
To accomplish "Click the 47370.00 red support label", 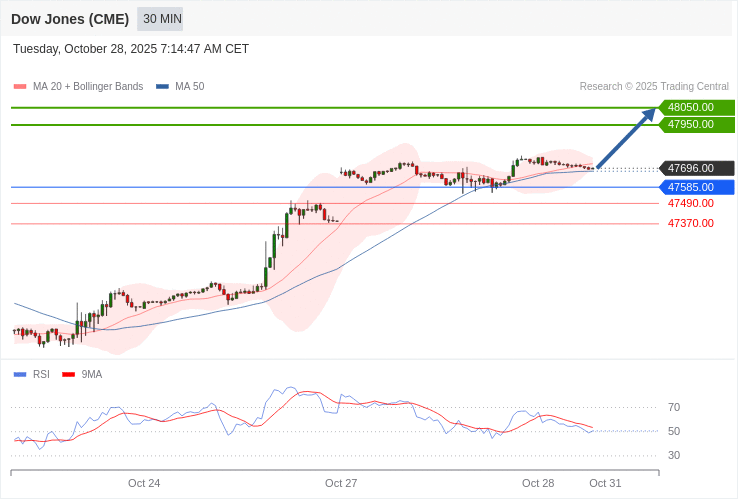I will click(691, 223).
